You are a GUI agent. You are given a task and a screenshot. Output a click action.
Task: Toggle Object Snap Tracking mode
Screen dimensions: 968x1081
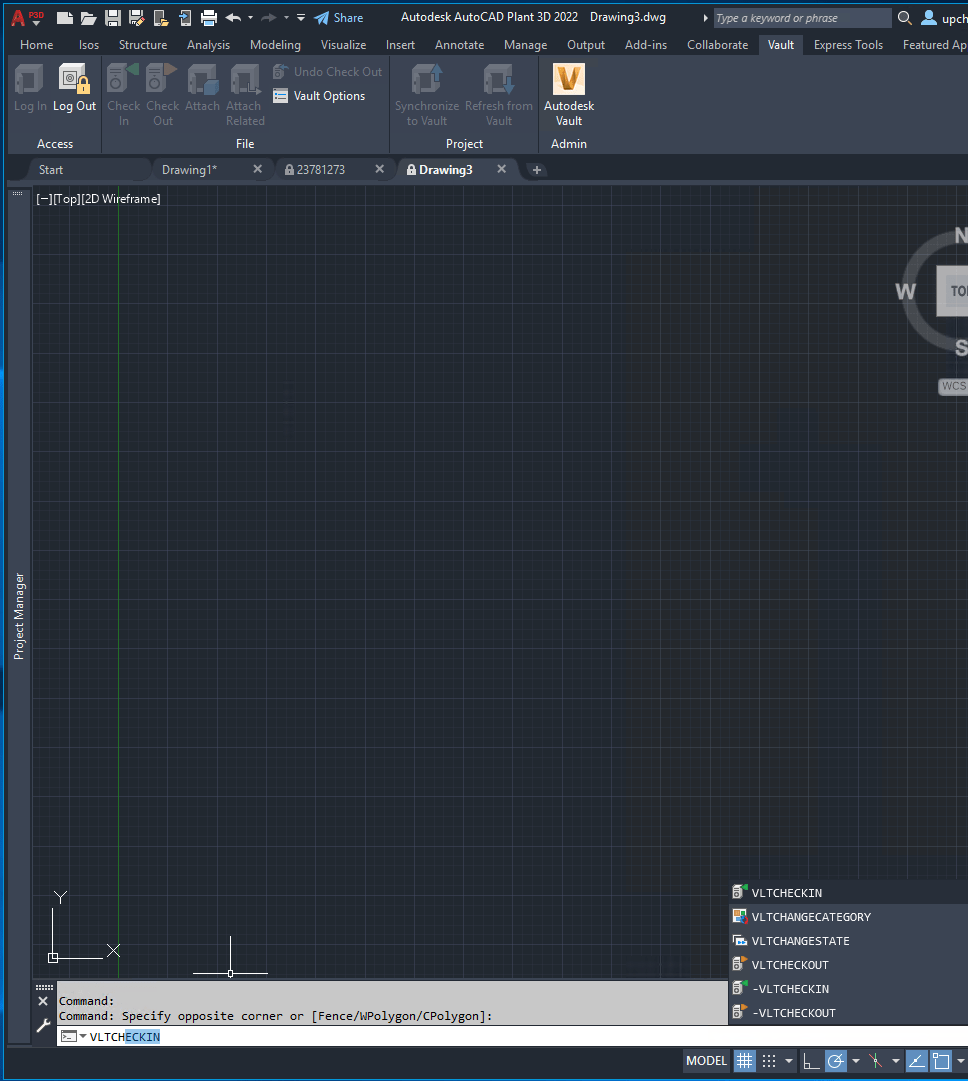tap(874, 1060)
